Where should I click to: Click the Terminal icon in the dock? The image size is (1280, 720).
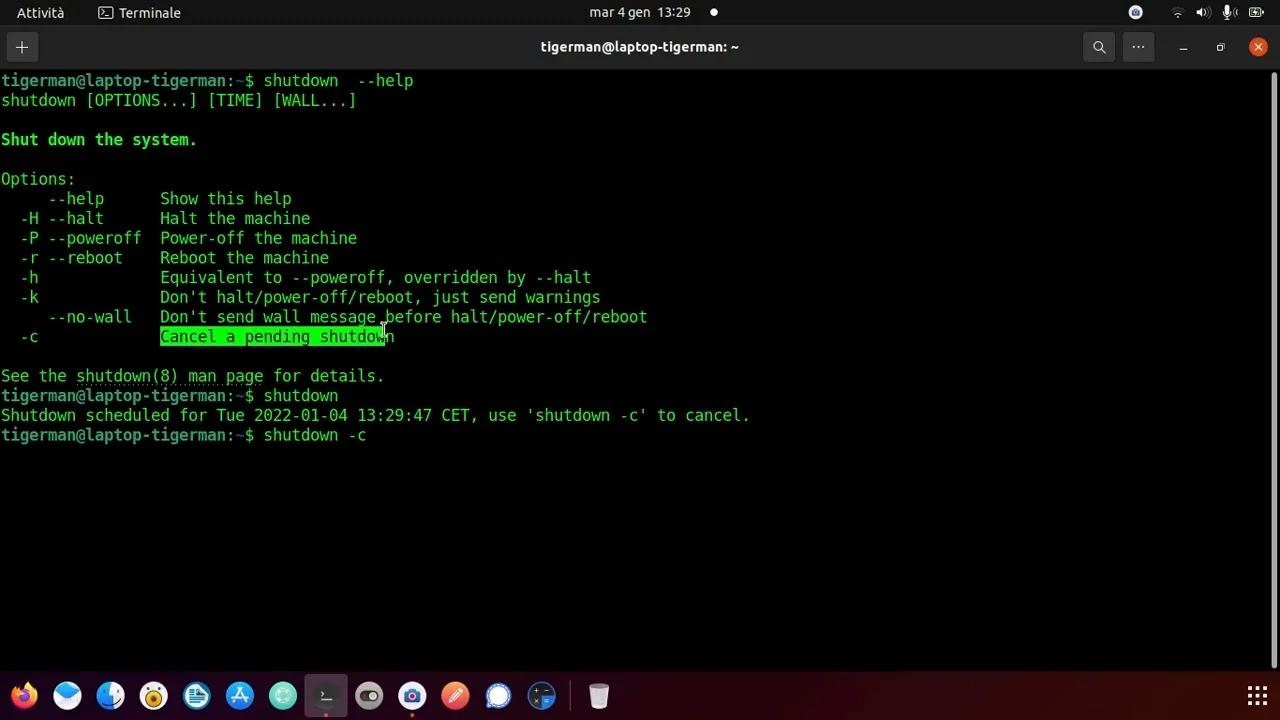(x=326, y=696)
